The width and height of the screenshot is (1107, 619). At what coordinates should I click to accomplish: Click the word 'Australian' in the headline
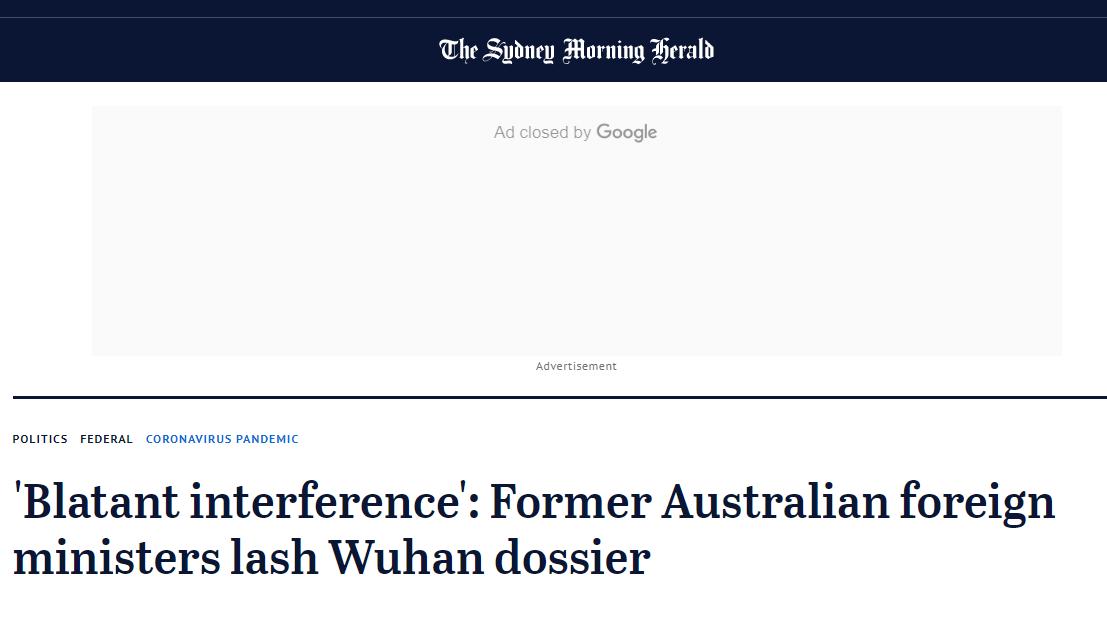(775, 501)
